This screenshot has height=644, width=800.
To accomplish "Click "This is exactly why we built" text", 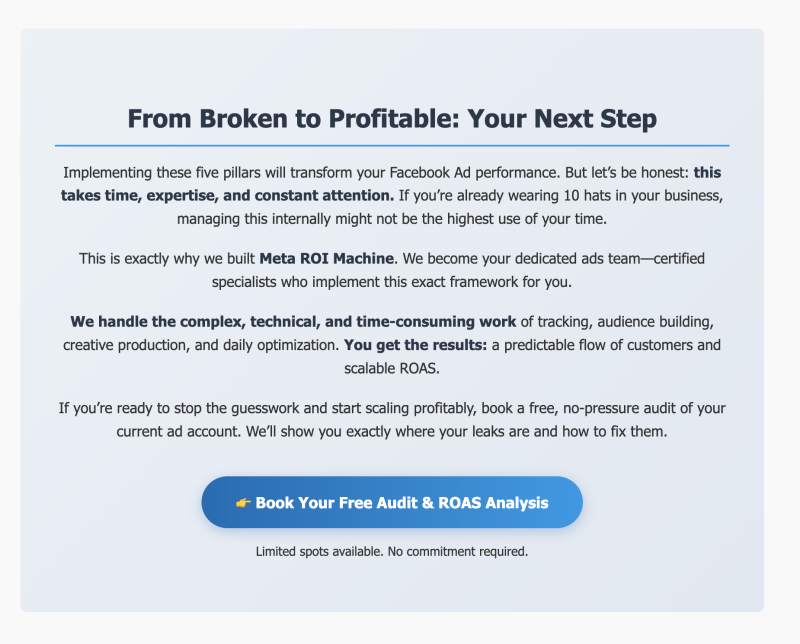I will click(167, 258).
